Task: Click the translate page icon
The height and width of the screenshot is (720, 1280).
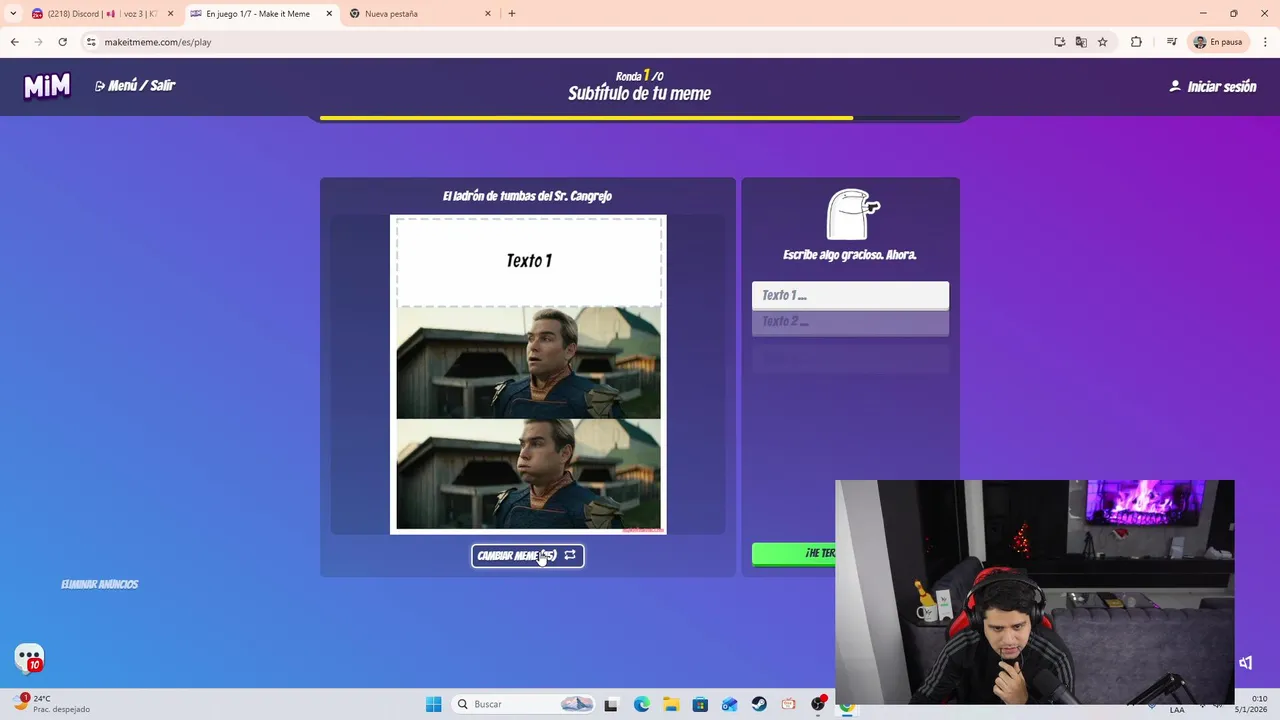Action: coord(1081,42)
